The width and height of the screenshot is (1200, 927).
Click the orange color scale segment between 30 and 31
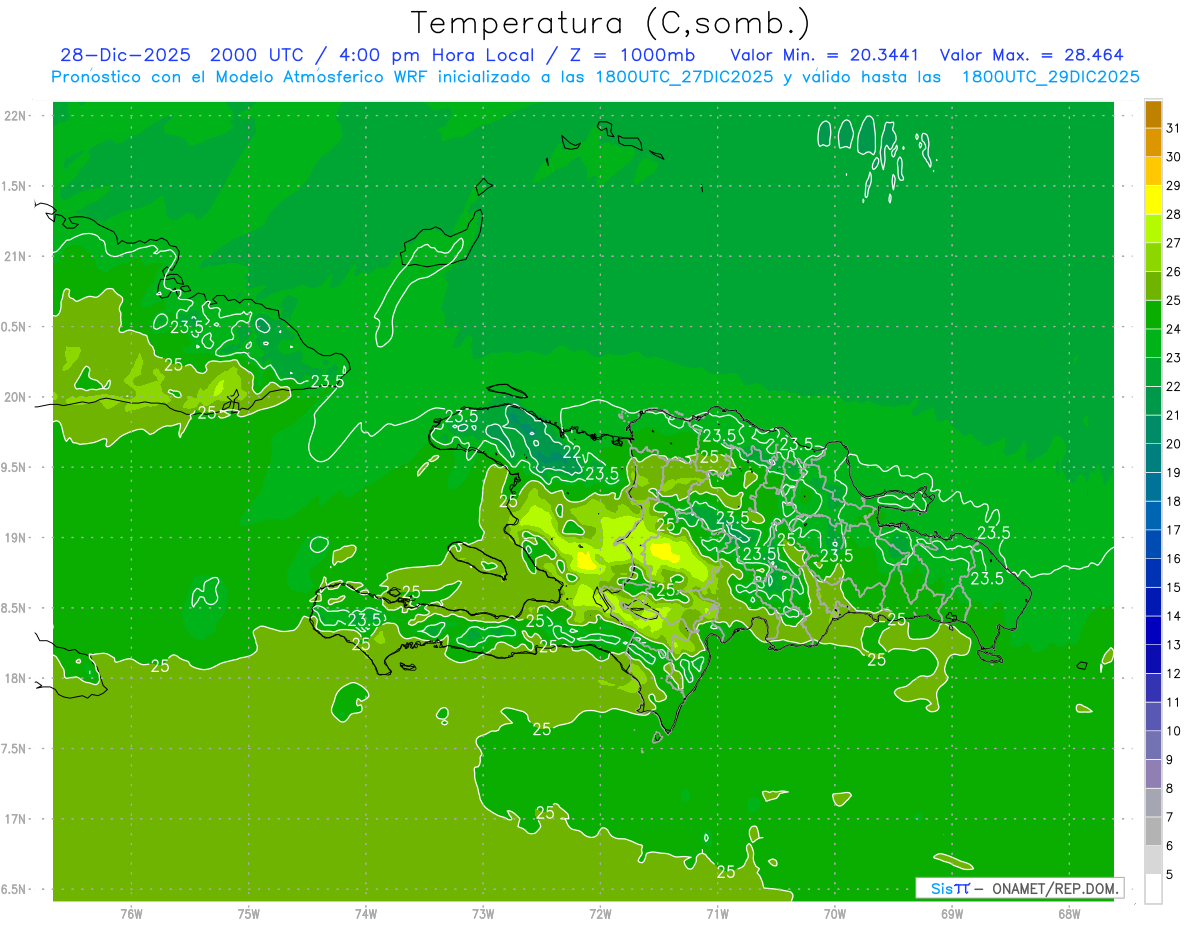coord(1153,142)
